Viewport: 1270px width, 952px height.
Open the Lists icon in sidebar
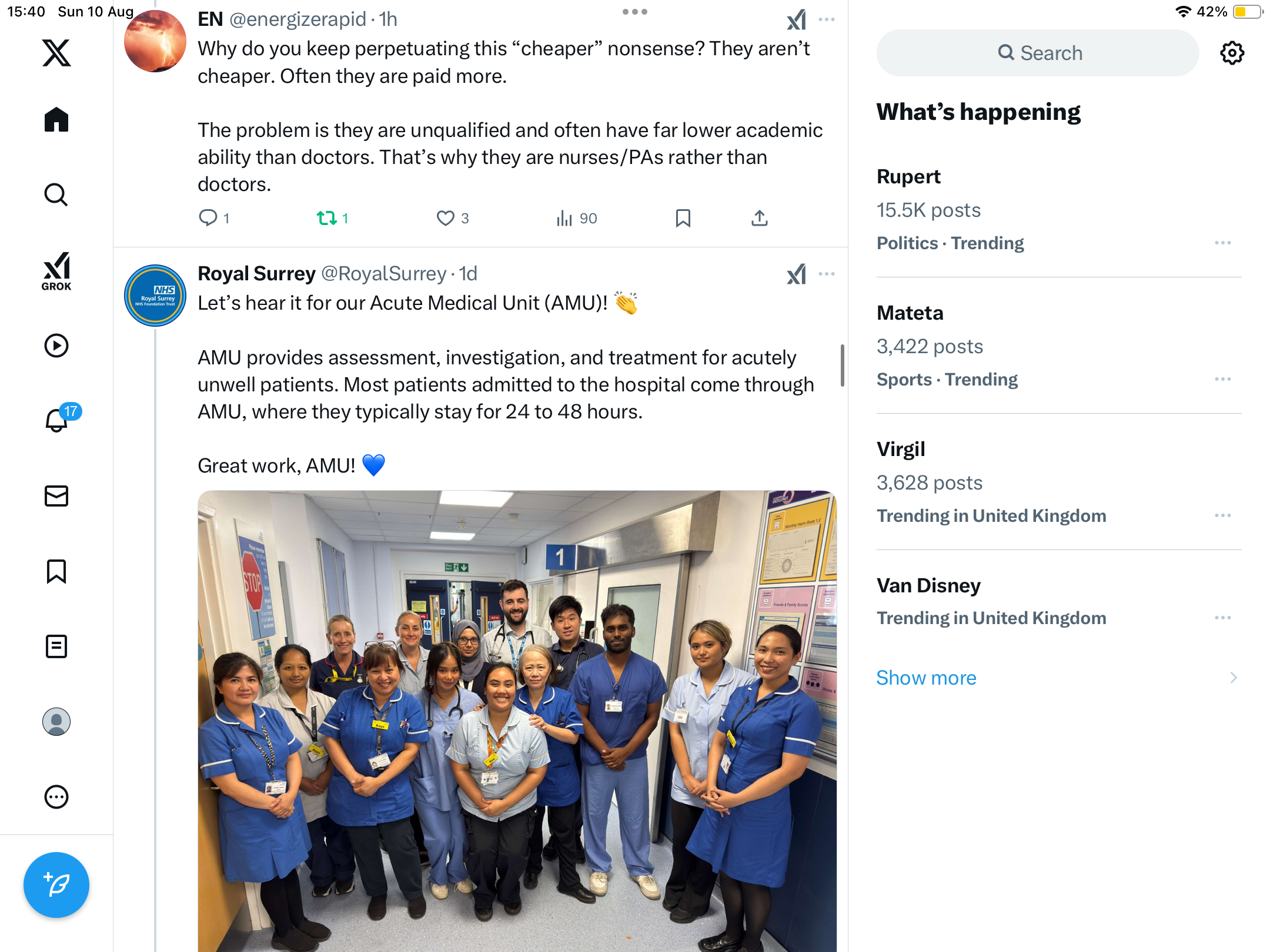pyautogui.click(x=56, y=646)
